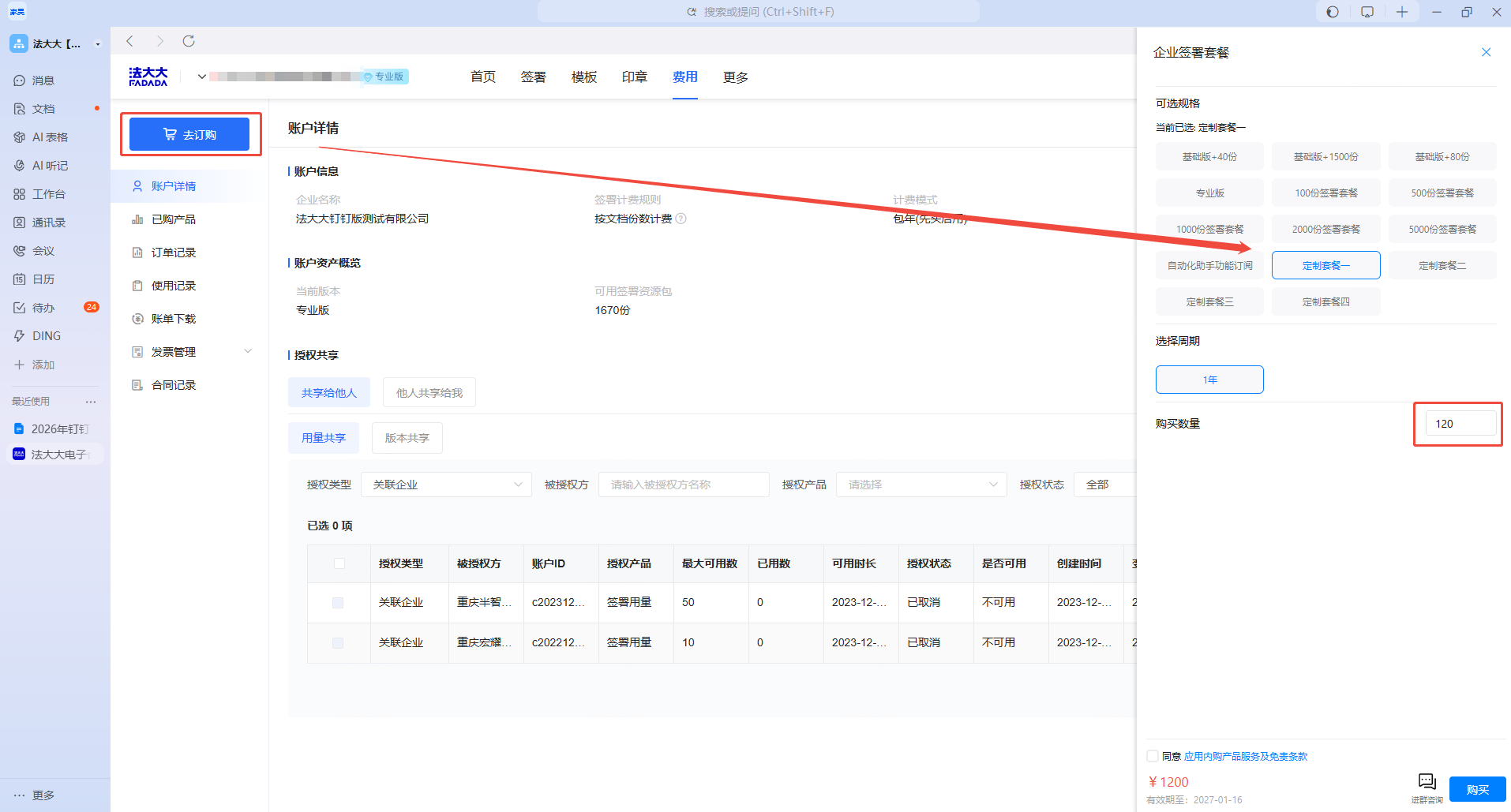Open 已购产品 in the side menu
The image size is (1511, 812).
coord(174,219)
